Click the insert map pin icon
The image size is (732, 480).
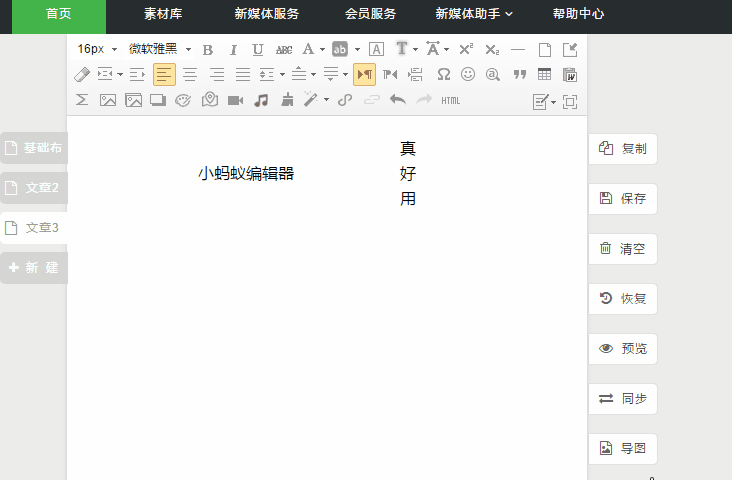[210, 100]
